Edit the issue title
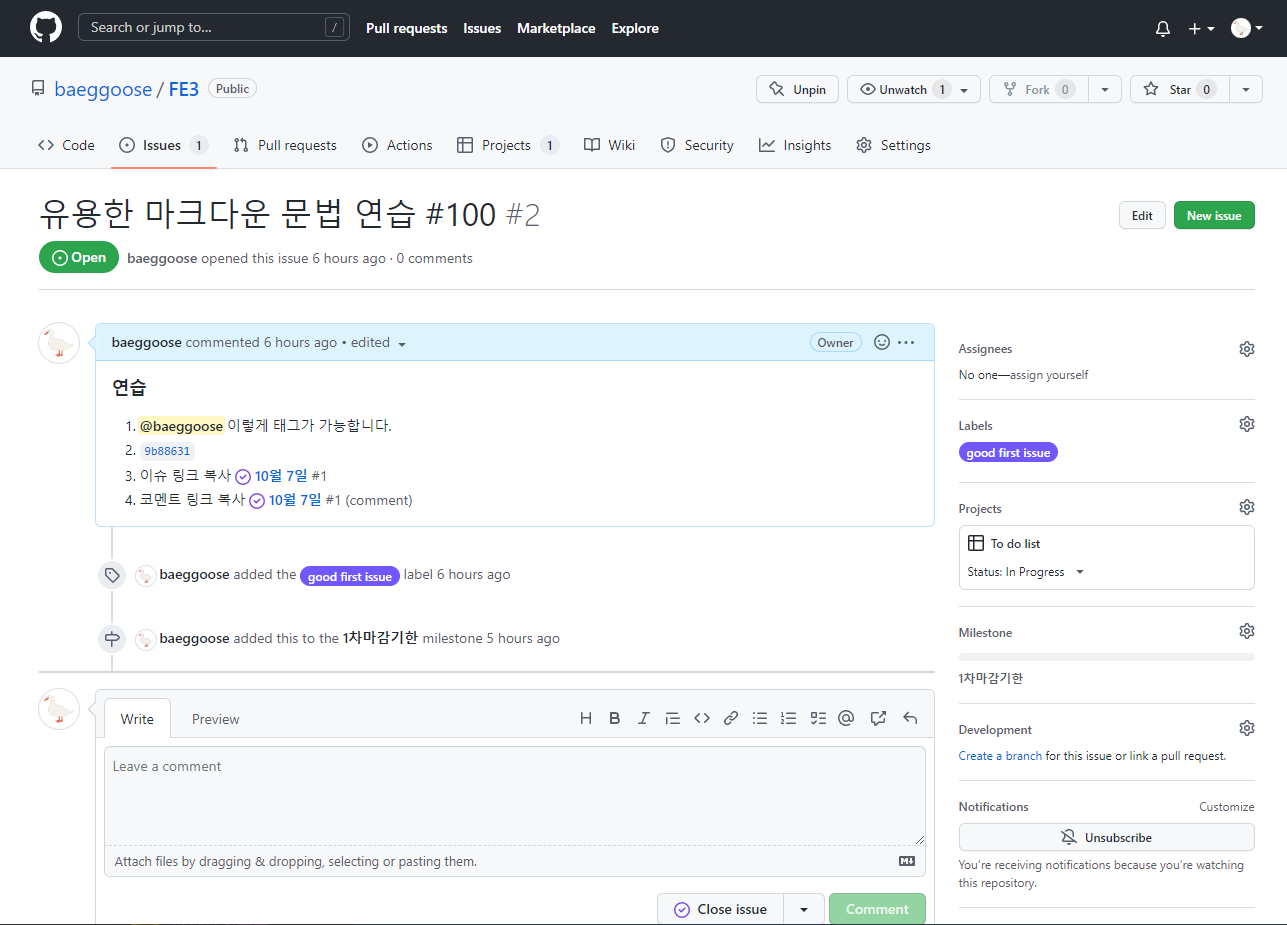The width and height of the screenshot is (1287, 925). [x=1142, y=215]
